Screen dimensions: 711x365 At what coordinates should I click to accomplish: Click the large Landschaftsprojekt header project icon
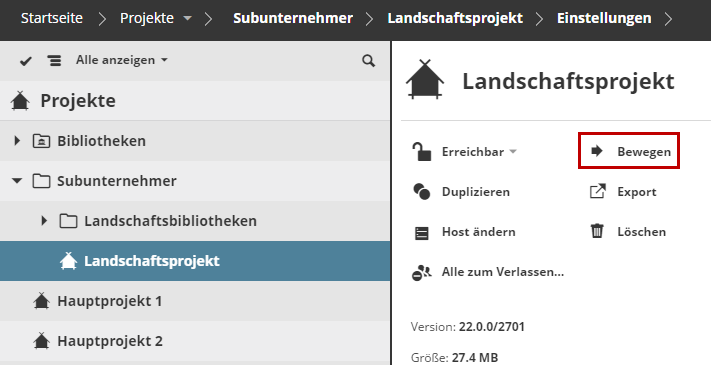[425, 80]
